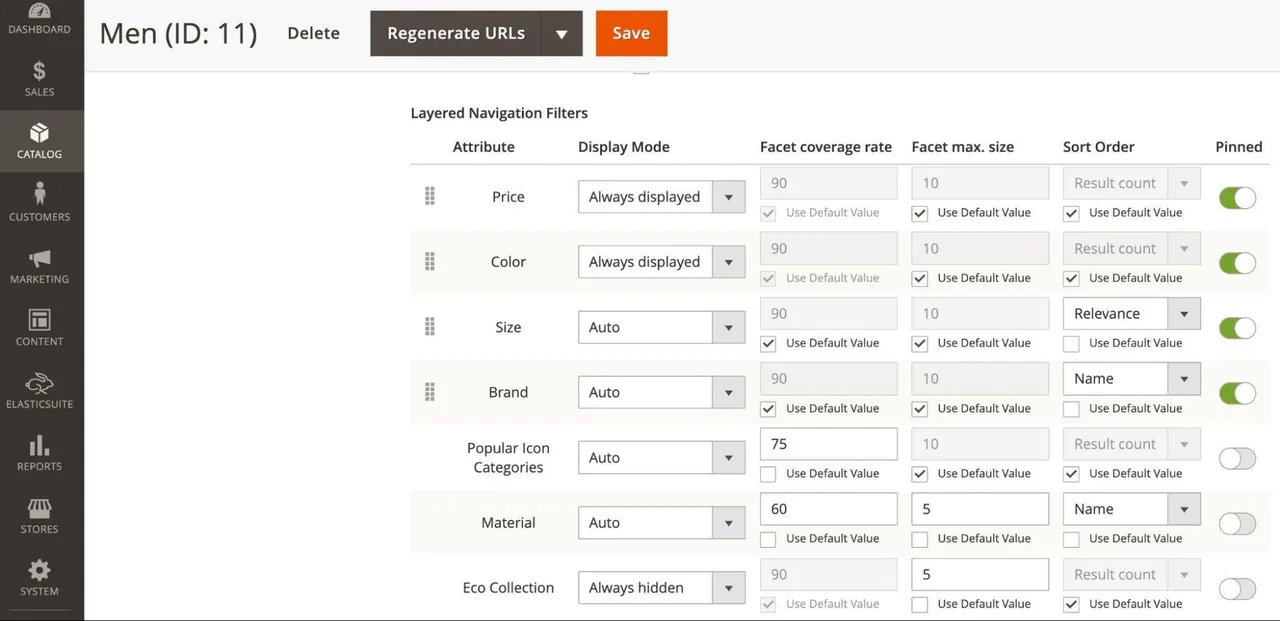Check Use Default Value under Material coverage rate
Viewport: 1280px width, 621px height.
tap(768, 539)
